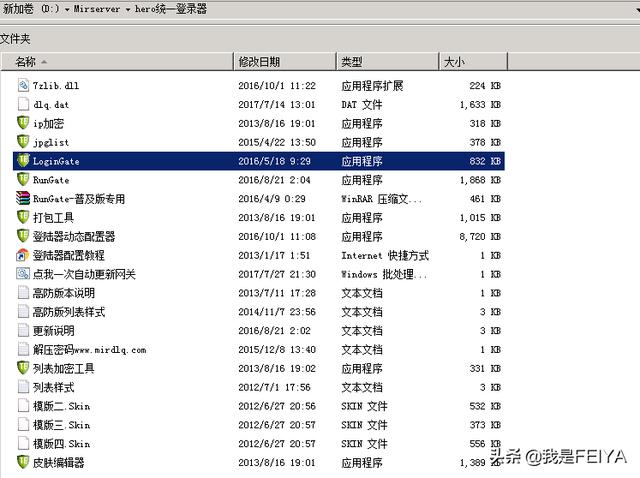Click the 1,633 KB size cell
Screen dimensions: 640x478
click(x=480, y=104)
